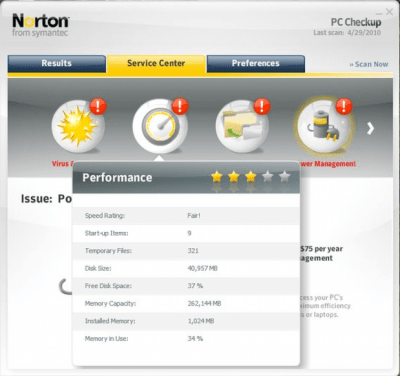
Task: Click the third gold star in Performance rating
Action: pyautogui.click(x=251, y=176)
